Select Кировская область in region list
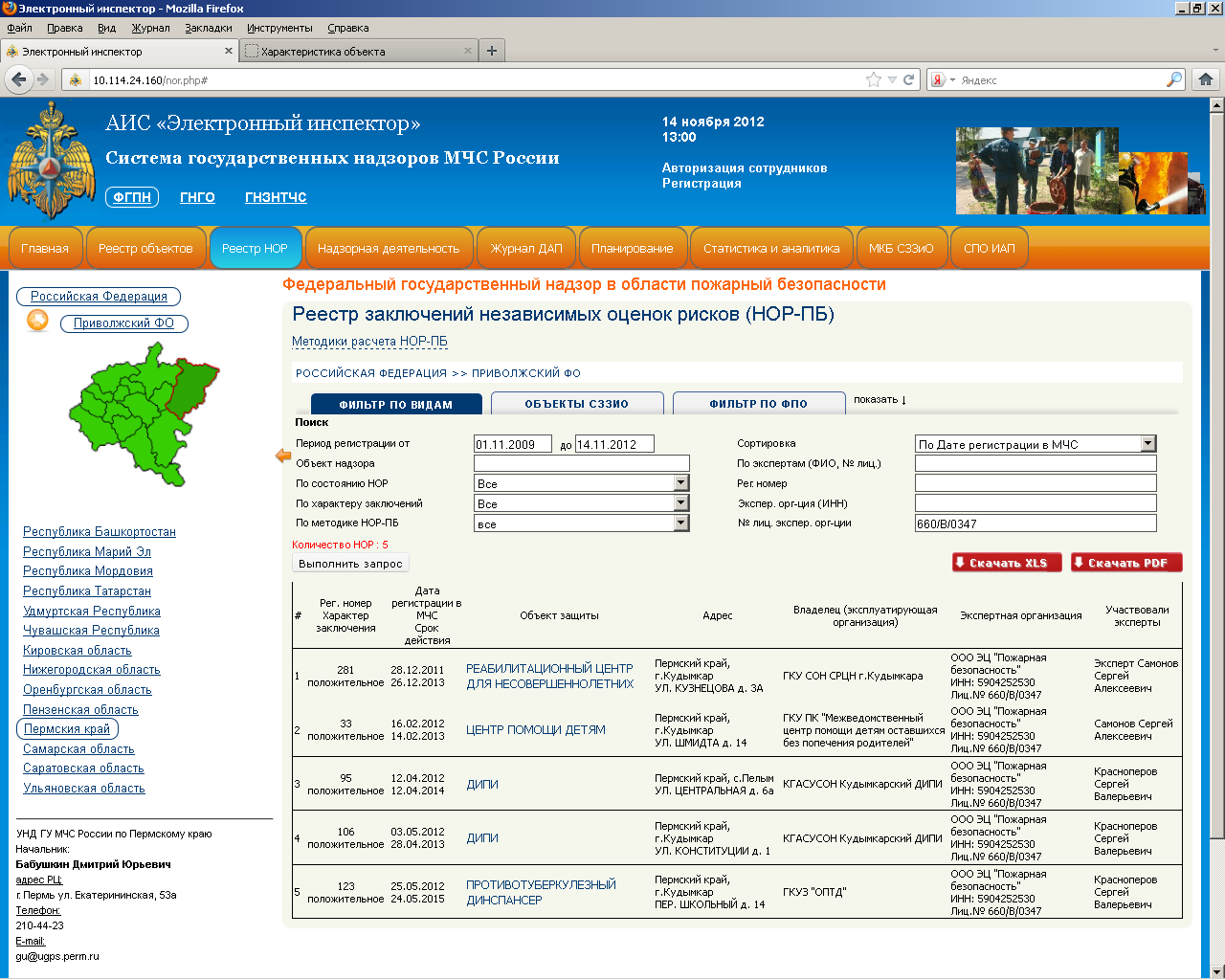 78,651
